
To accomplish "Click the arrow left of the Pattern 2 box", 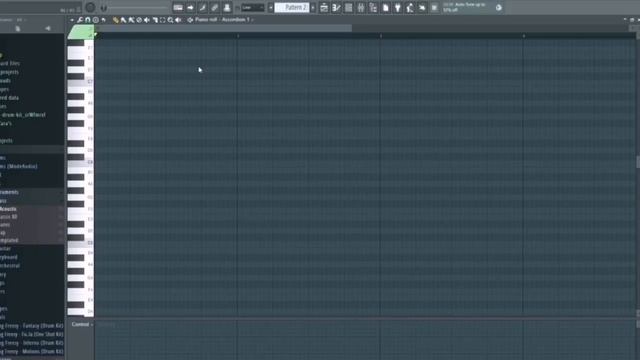I will click(271, 7).
